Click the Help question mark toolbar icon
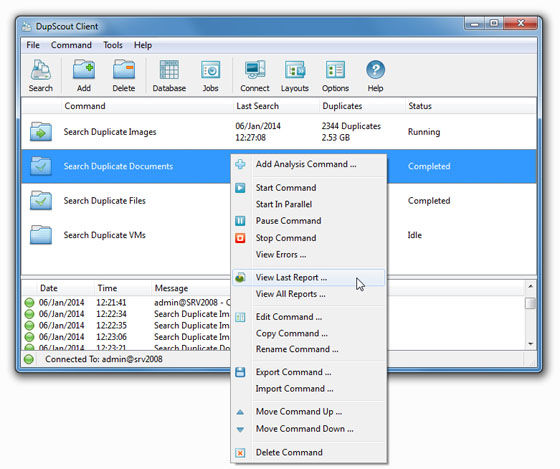The image size is (560, 469). [x=375, y=76]
